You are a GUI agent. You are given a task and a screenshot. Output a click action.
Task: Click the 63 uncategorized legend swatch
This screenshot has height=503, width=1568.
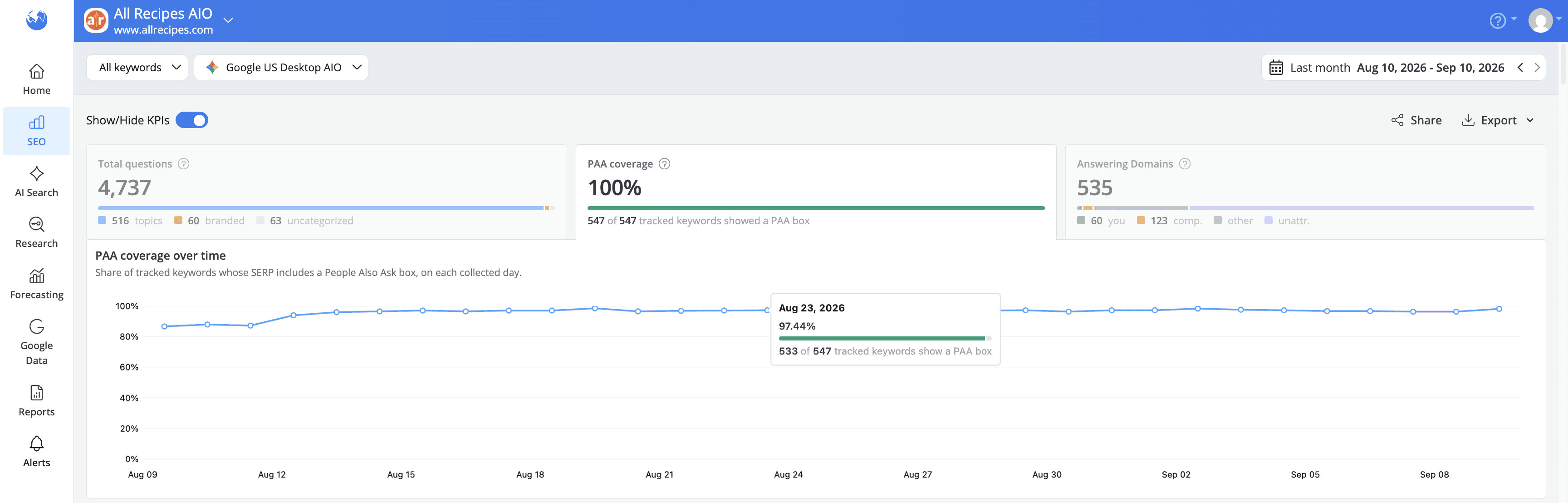pos(260,221)
